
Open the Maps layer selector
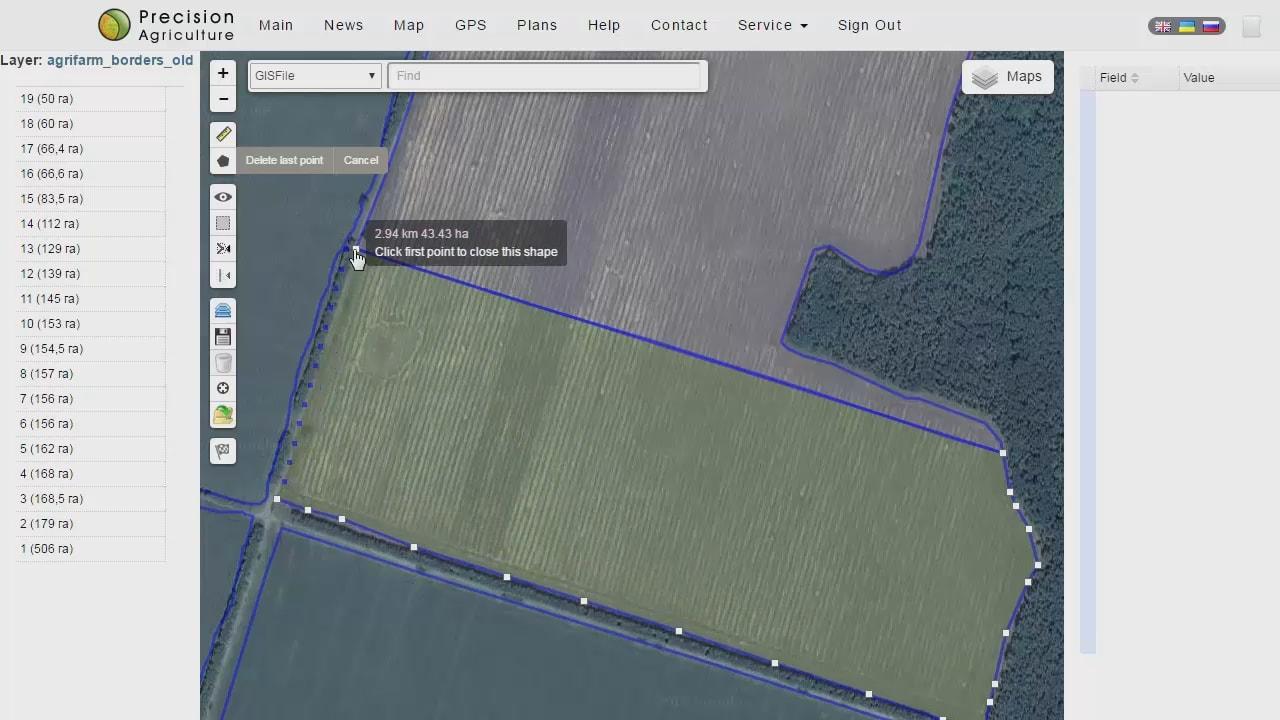coord(1007,77)
